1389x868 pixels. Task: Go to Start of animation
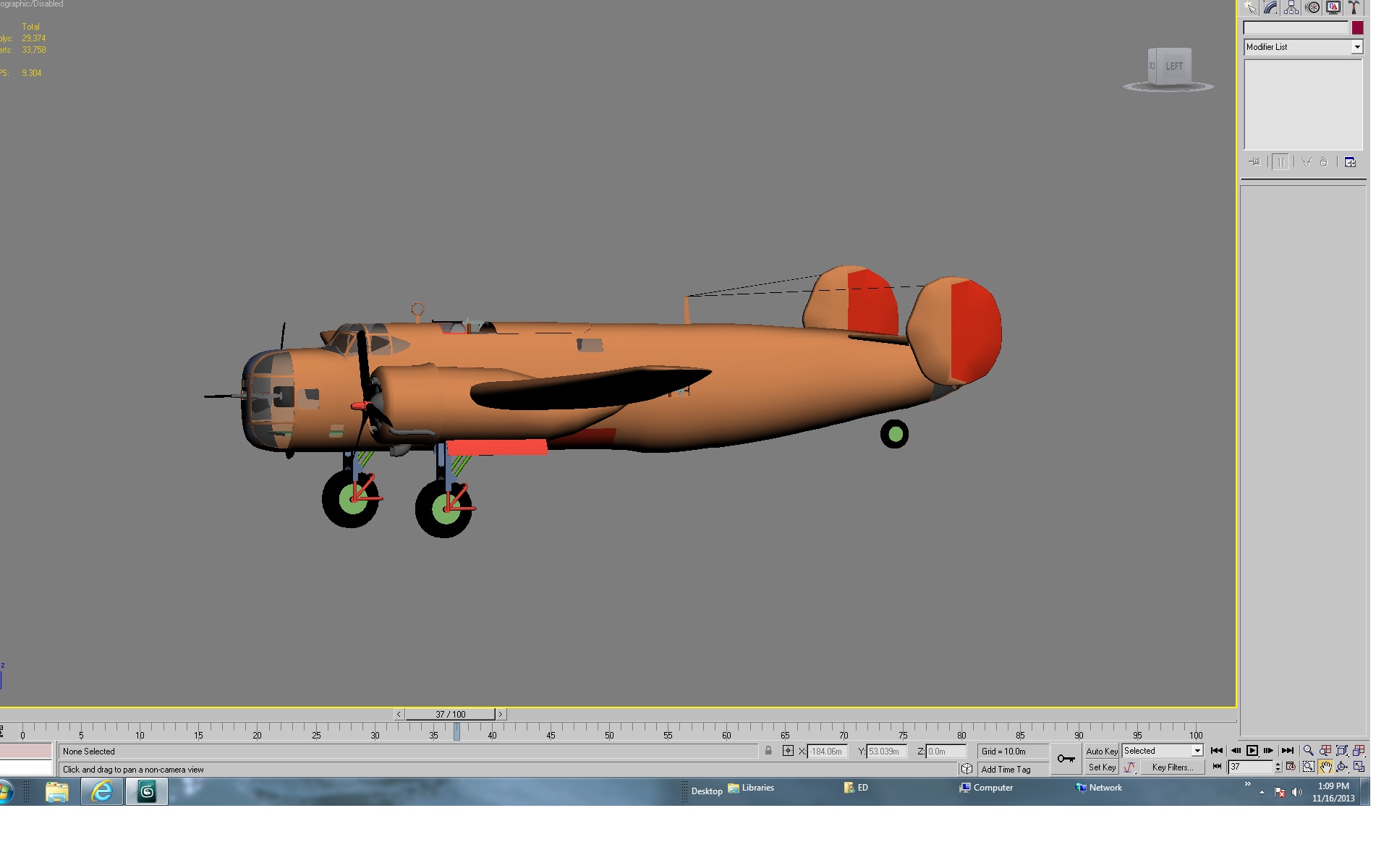1217,751
